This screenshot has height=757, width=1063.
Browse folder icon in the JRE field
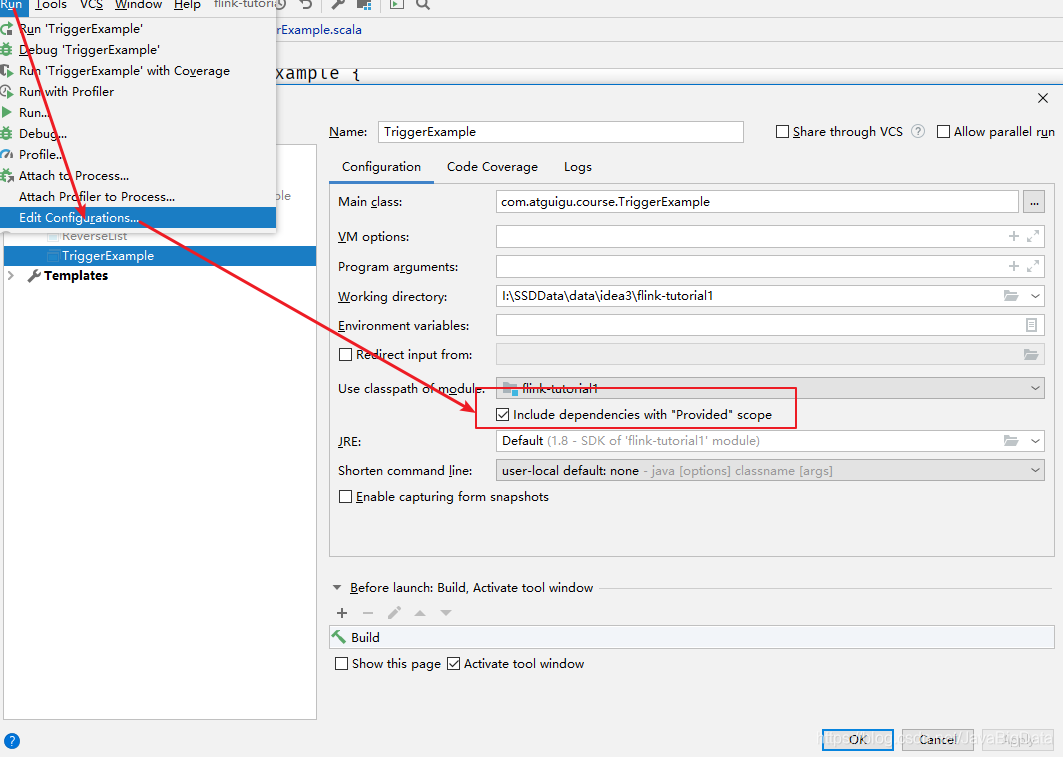point(1011,441)
